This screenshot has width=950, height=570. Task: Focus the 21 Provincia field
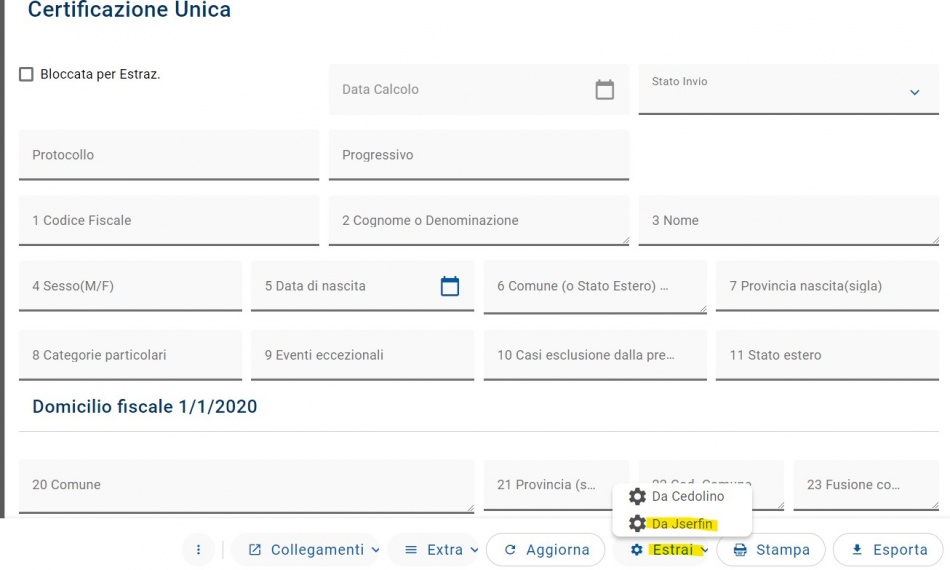click(x=556, y=485)
